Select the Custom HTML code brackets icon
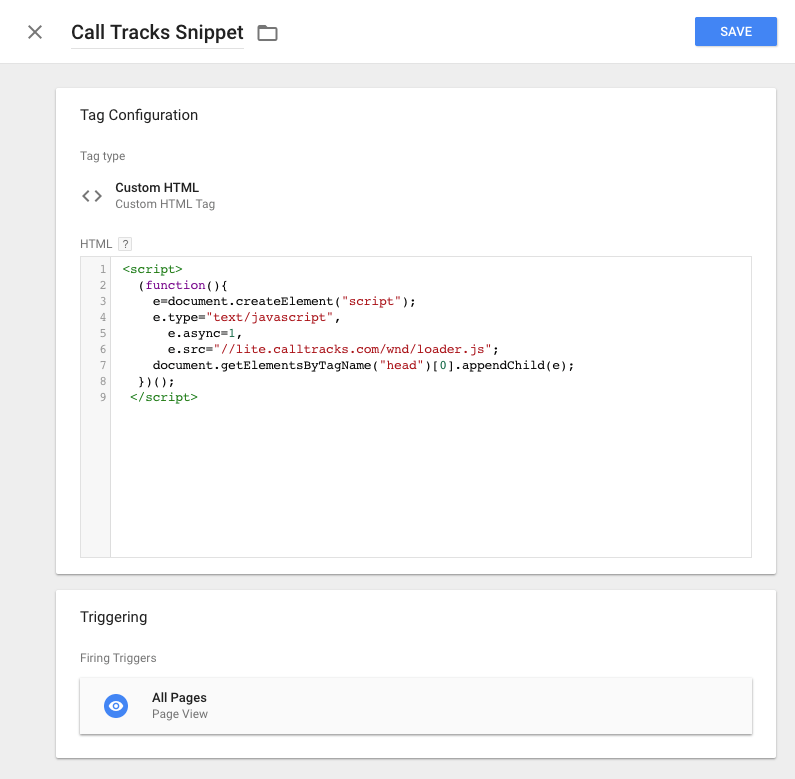The height and width of the screenshot is (779, 795). [x=92, y=196]
